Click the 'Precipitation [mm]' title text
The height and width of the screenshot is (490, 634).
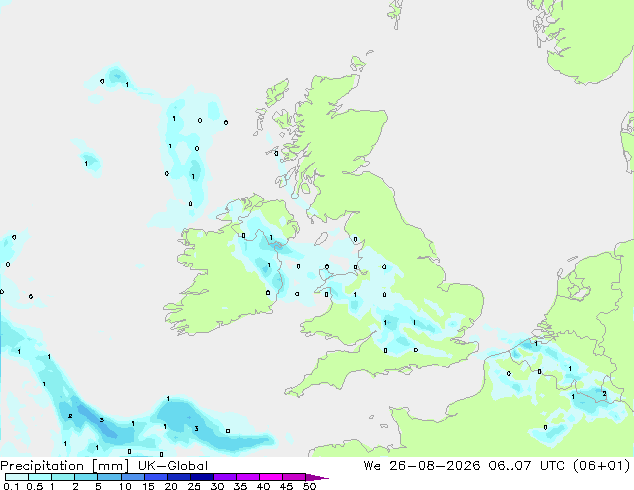[65, 466]
